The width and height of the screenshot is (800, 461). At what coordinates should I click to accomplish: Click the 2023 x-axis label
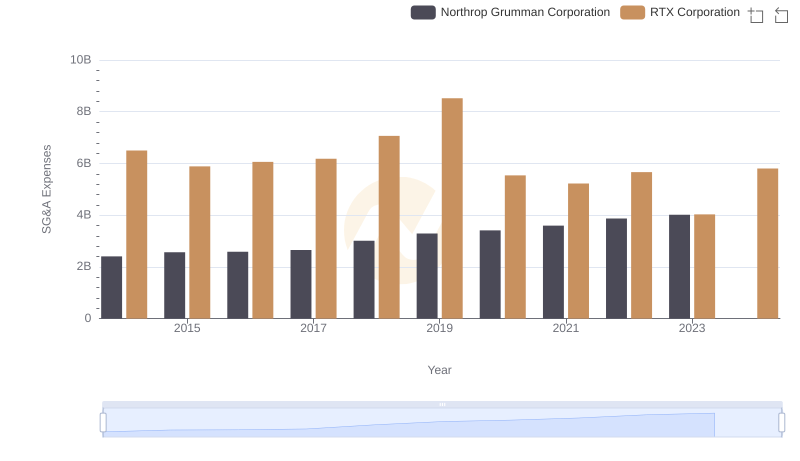692,328
